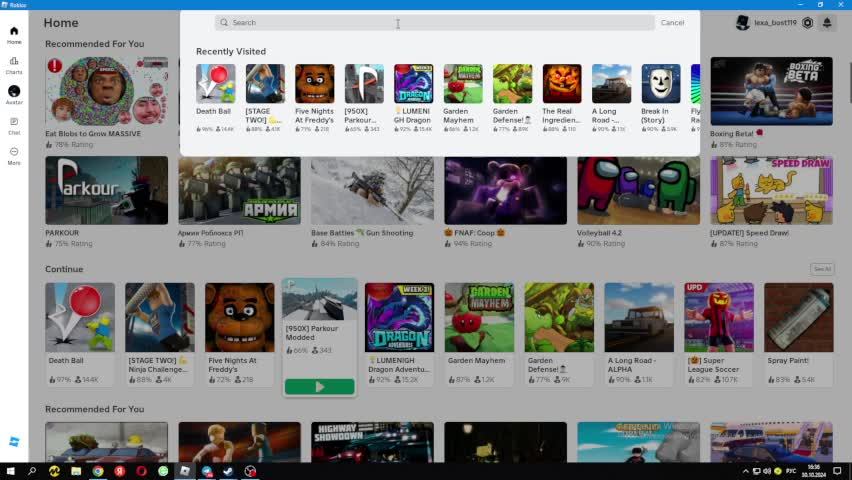Open The Real Ingredients in Recently Visited
852x480 pixels.
click(x=562, y=98)
